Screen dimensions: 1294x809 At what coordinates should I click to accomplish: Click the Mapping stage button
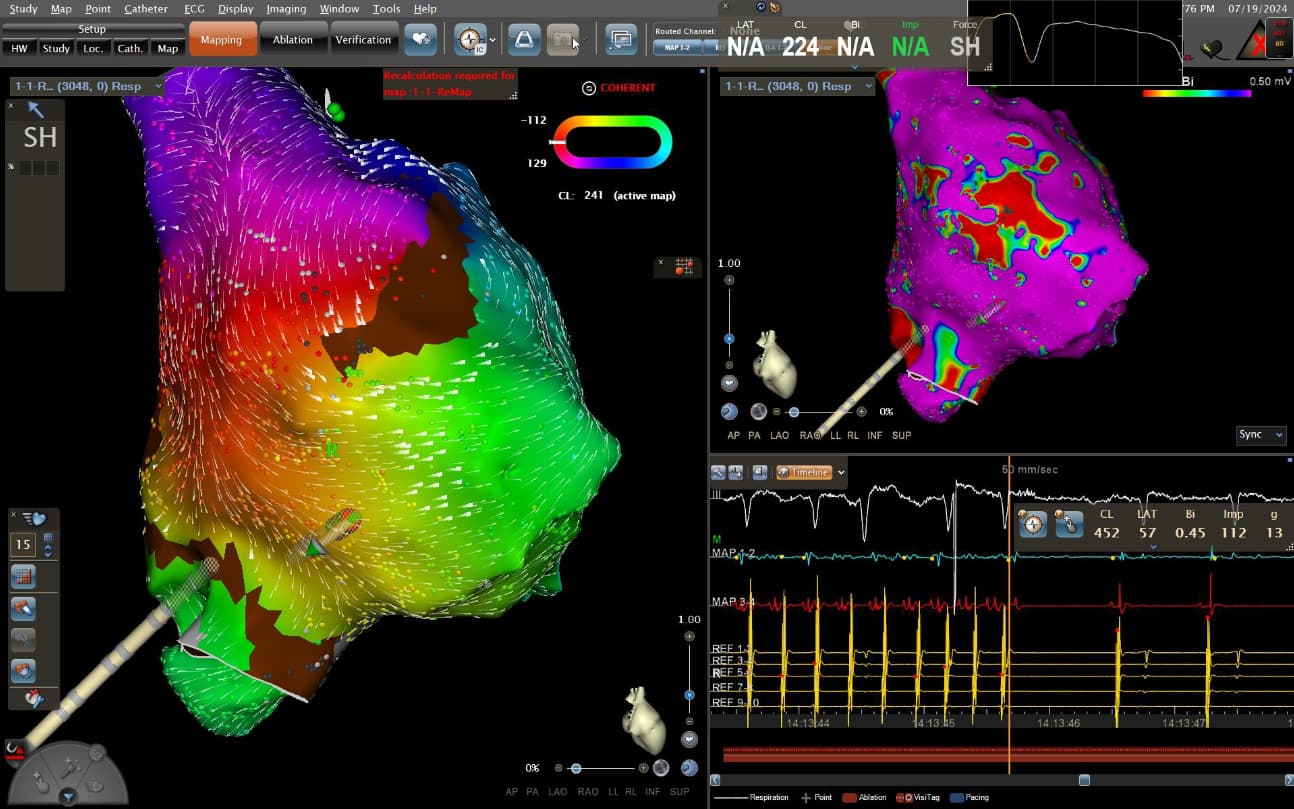click(222, 40)
